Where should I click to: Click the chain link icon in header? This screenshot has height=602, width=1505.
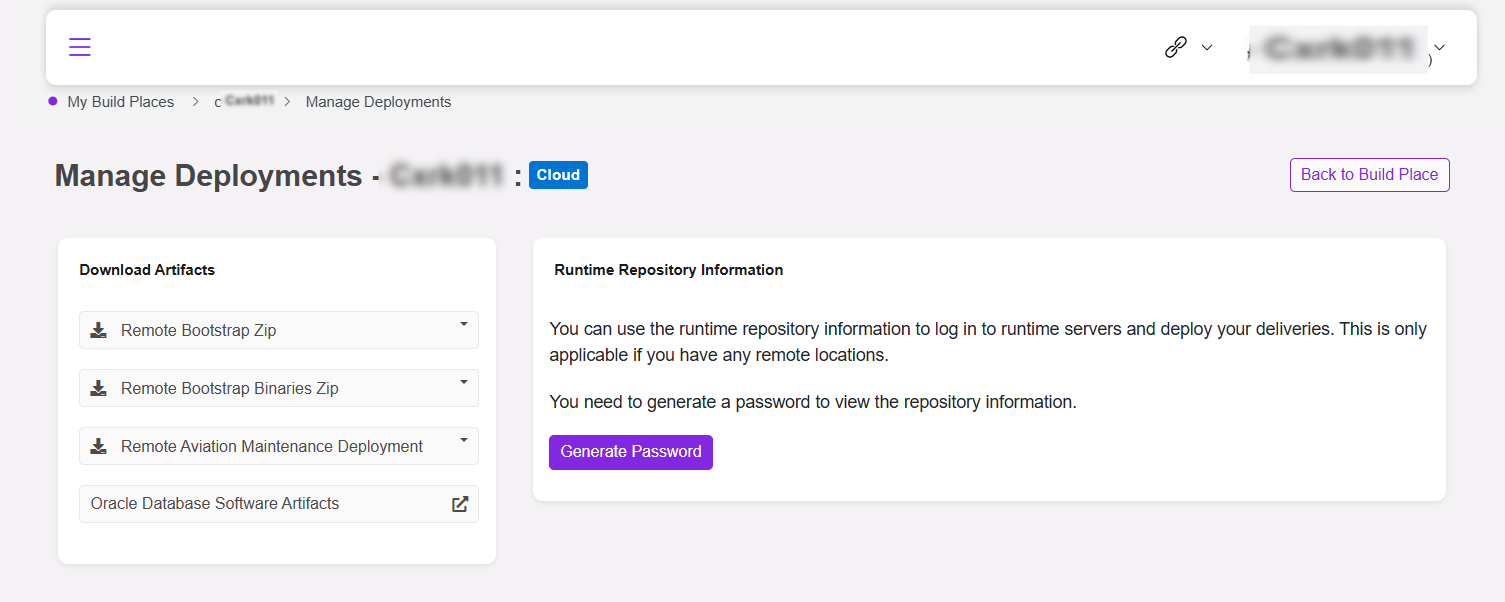[x=1176, y=47]
